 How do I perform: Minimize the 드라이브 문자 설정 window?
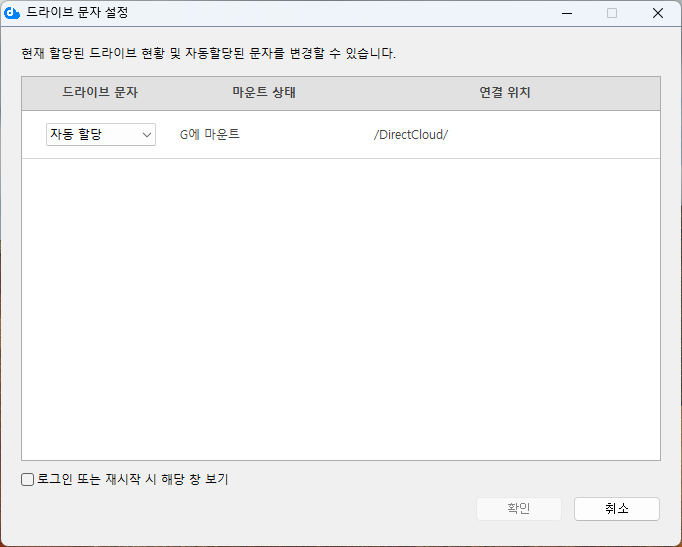coord(566,14)
